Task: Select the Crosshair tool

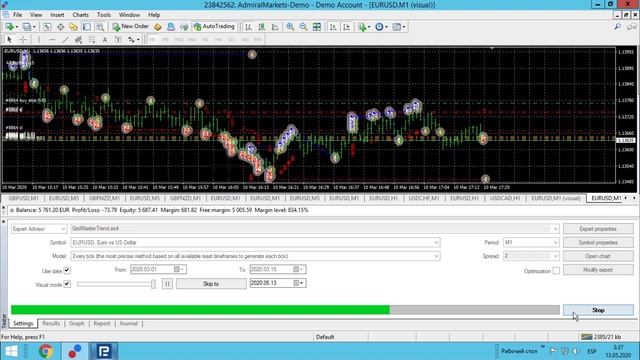Action: pos(23,40)
